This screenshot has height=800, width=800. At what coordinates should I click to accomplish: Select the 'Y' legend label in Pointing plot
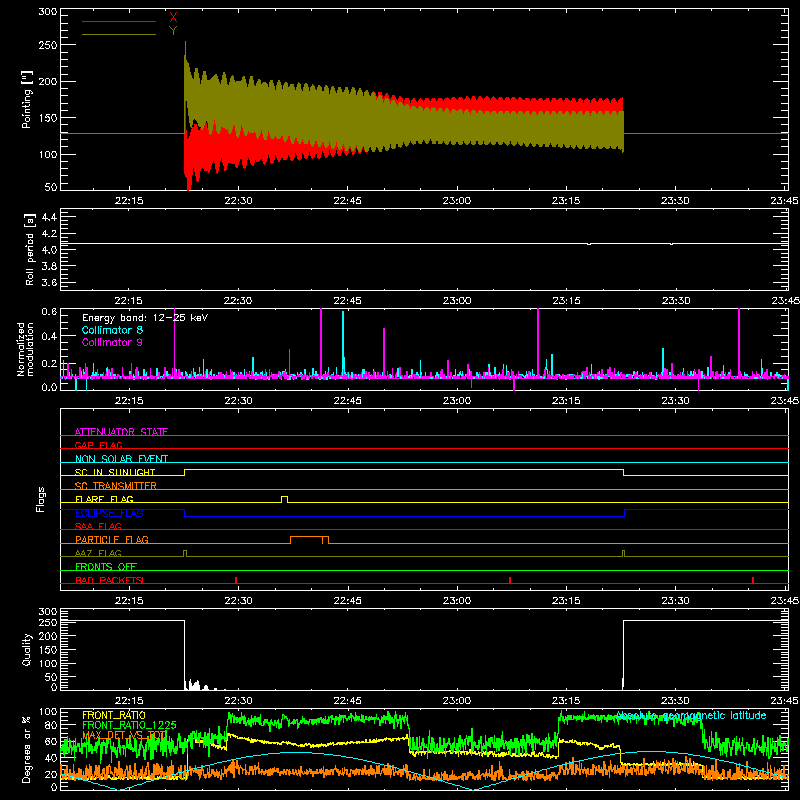click(173, 31)
